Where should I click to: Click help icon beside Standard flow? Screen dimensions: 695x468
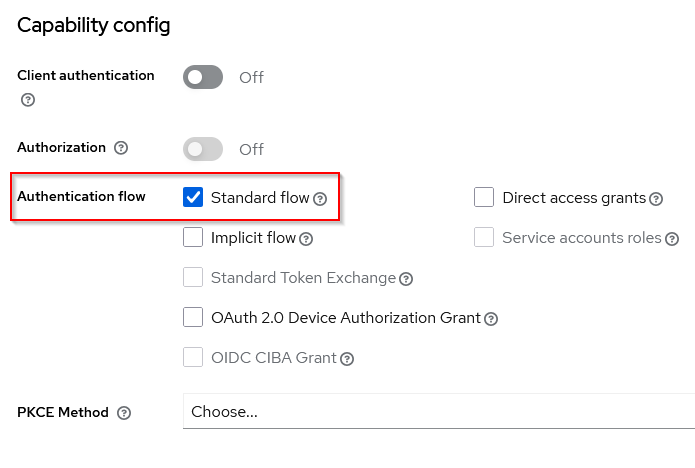320,199
